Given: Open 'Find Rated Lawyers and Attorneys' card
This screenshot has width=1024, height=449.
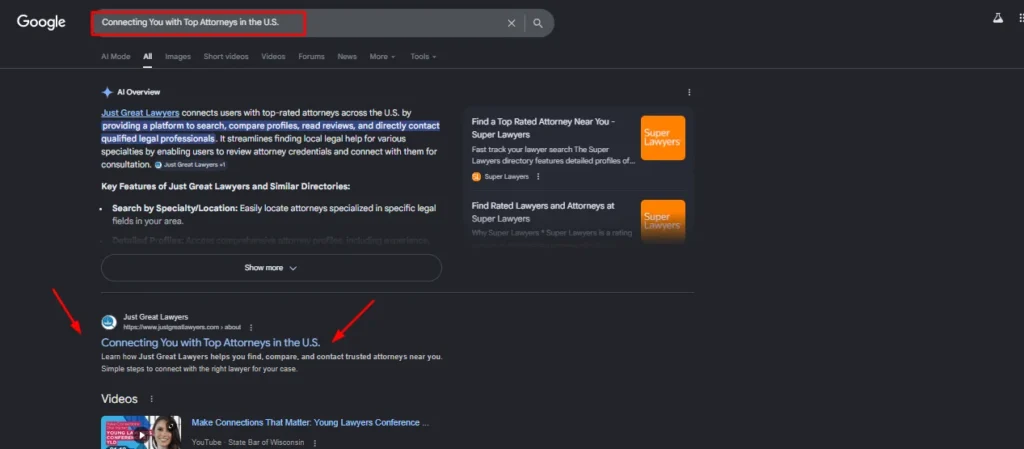Looking at the screenshot, I should [x=543, y=212].
